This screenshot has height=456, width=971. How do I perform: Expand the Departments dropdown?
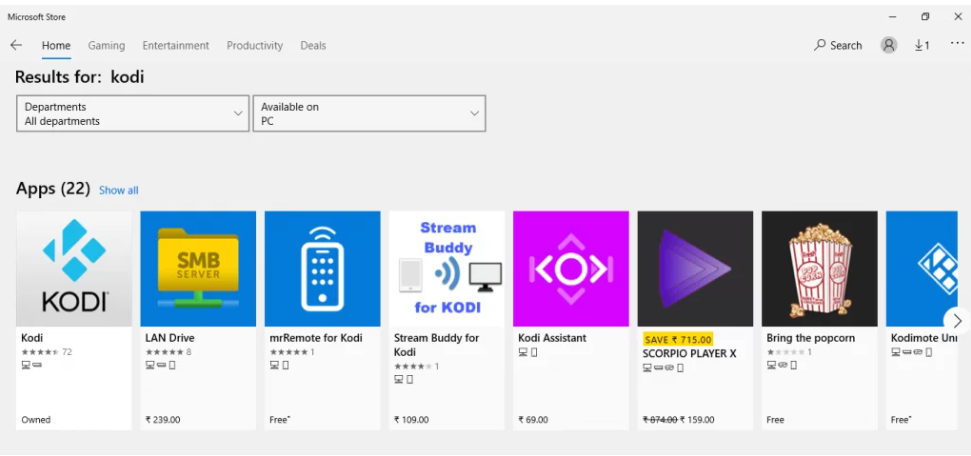(x=133, y=113)
